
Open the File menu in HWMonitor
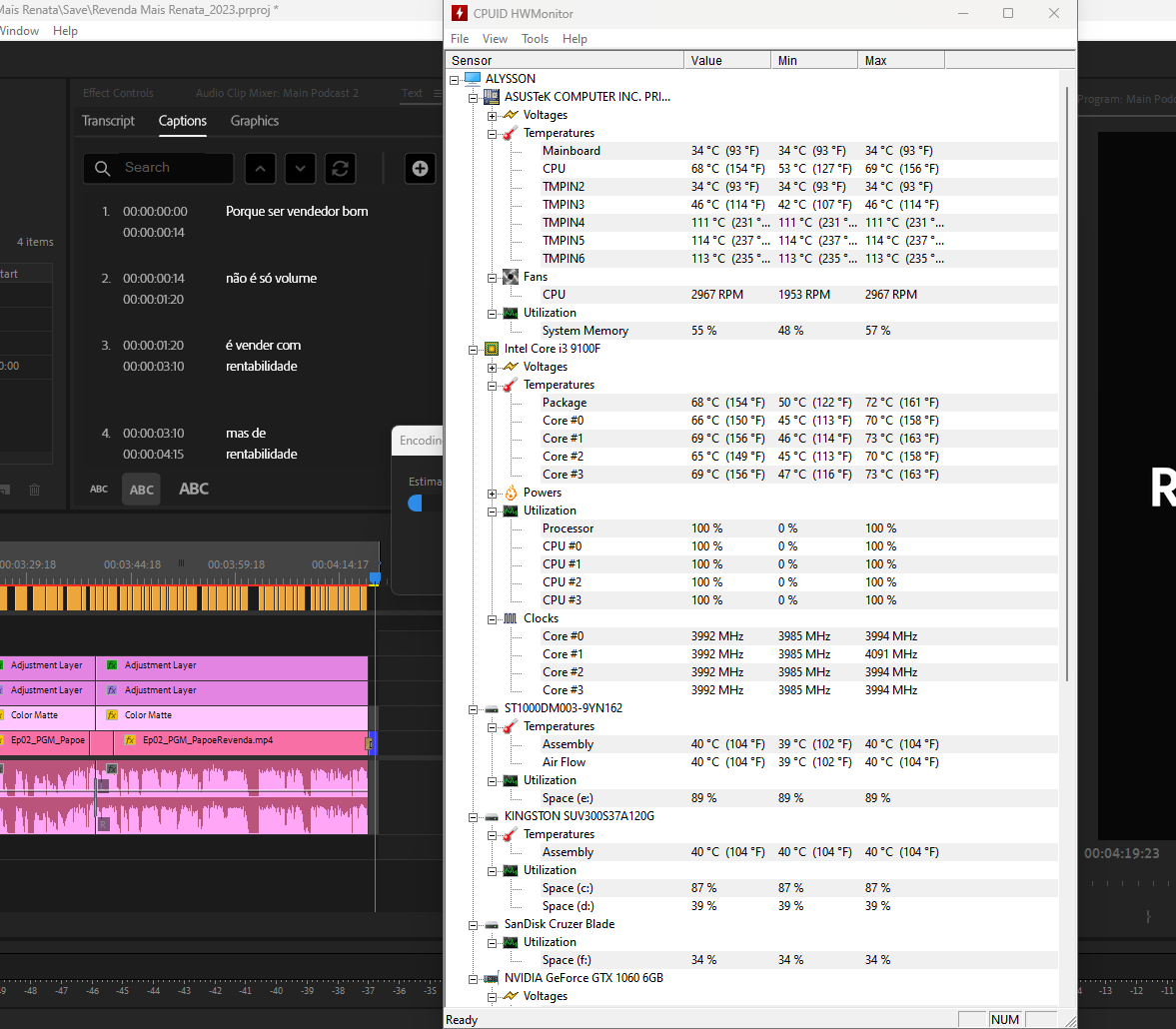point(460,39)
